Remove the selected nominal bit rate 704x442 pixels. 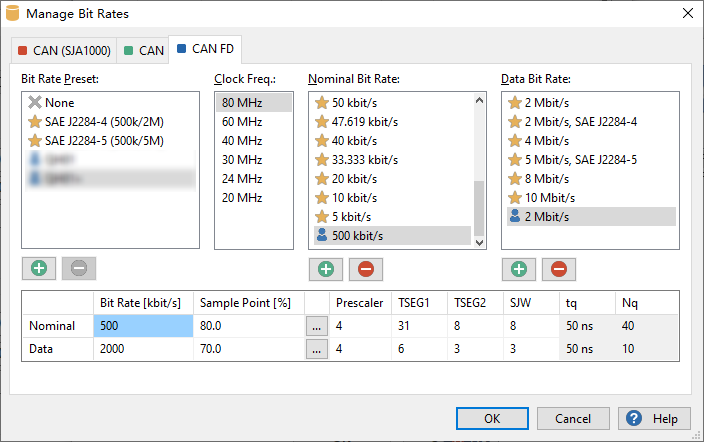pyautogui.click(x=365, y=268)
